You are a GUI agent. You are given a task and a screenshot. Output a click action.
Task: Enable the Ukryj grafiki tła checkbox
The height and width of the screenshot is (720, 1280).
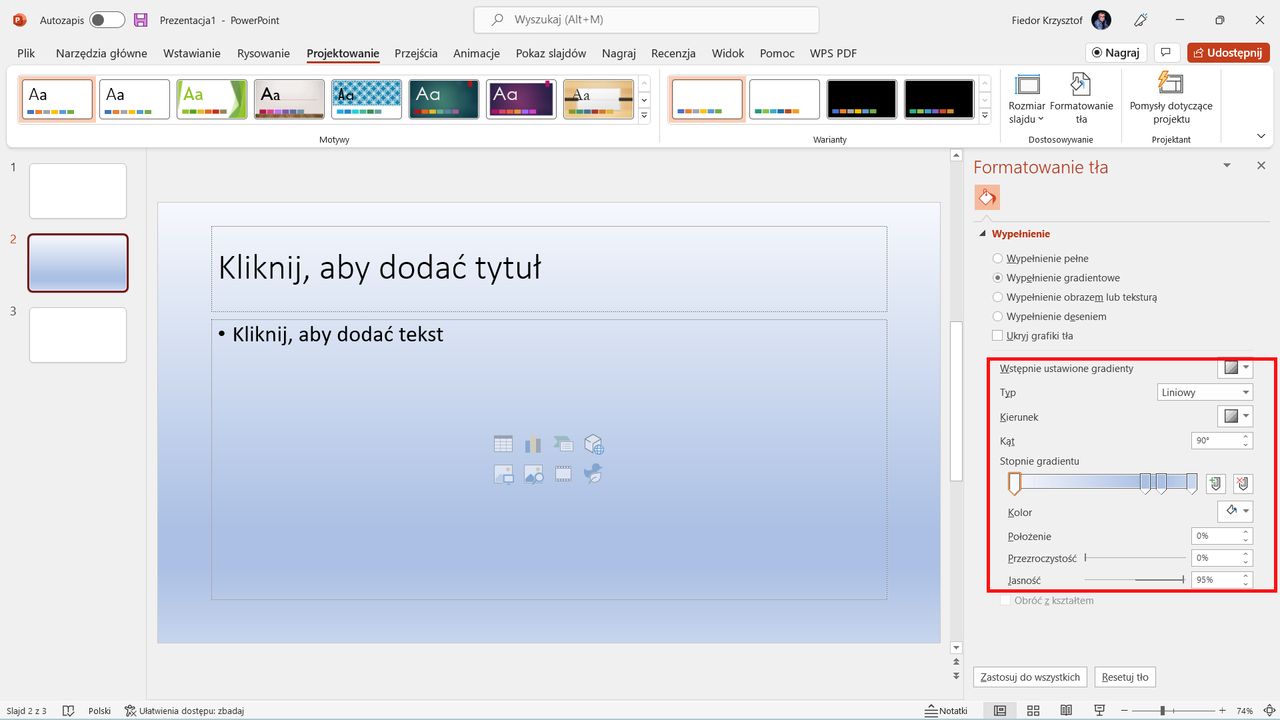[997, 335]
